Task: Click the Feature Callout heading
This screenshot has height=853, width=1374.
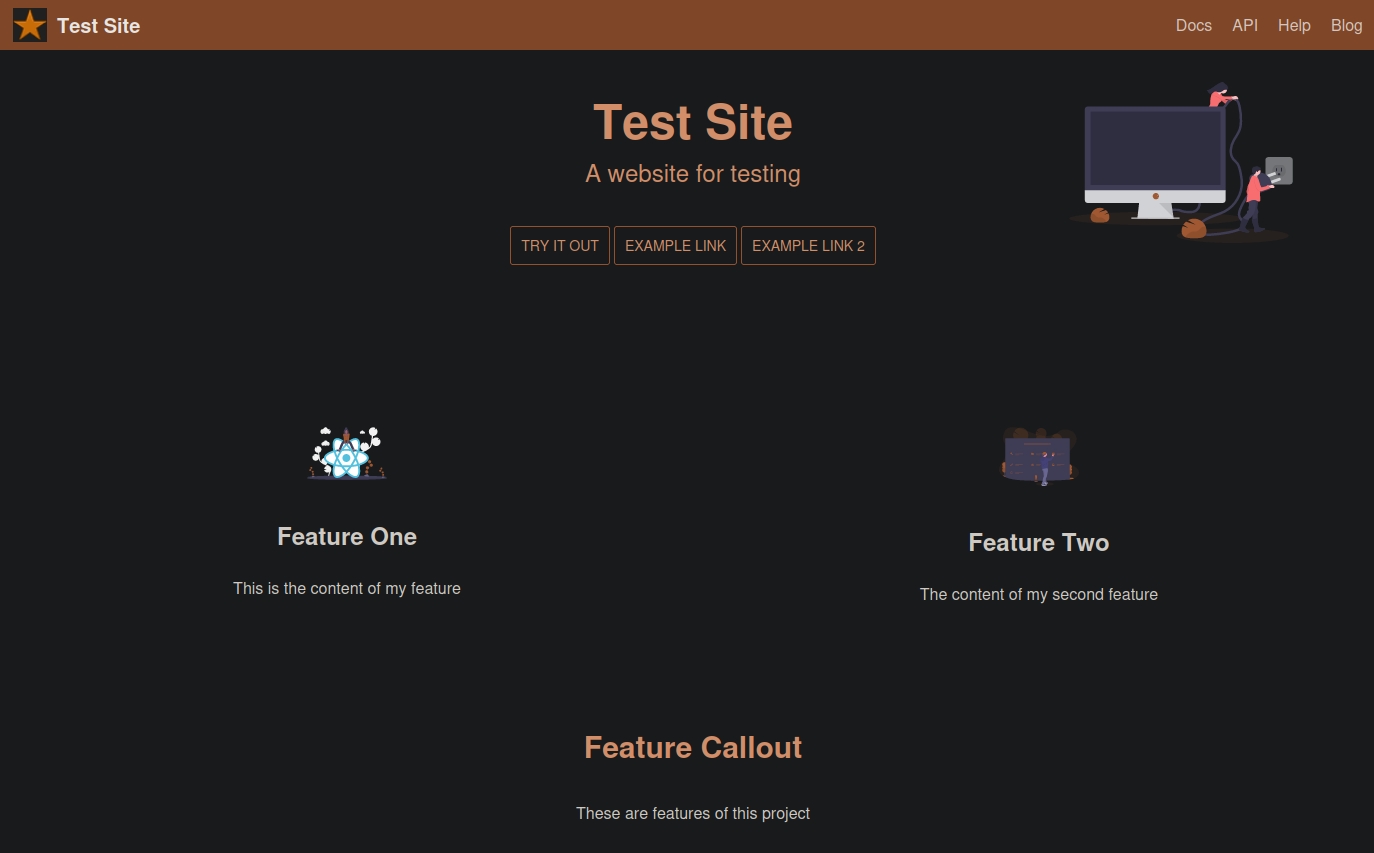Action: [692, 748]
